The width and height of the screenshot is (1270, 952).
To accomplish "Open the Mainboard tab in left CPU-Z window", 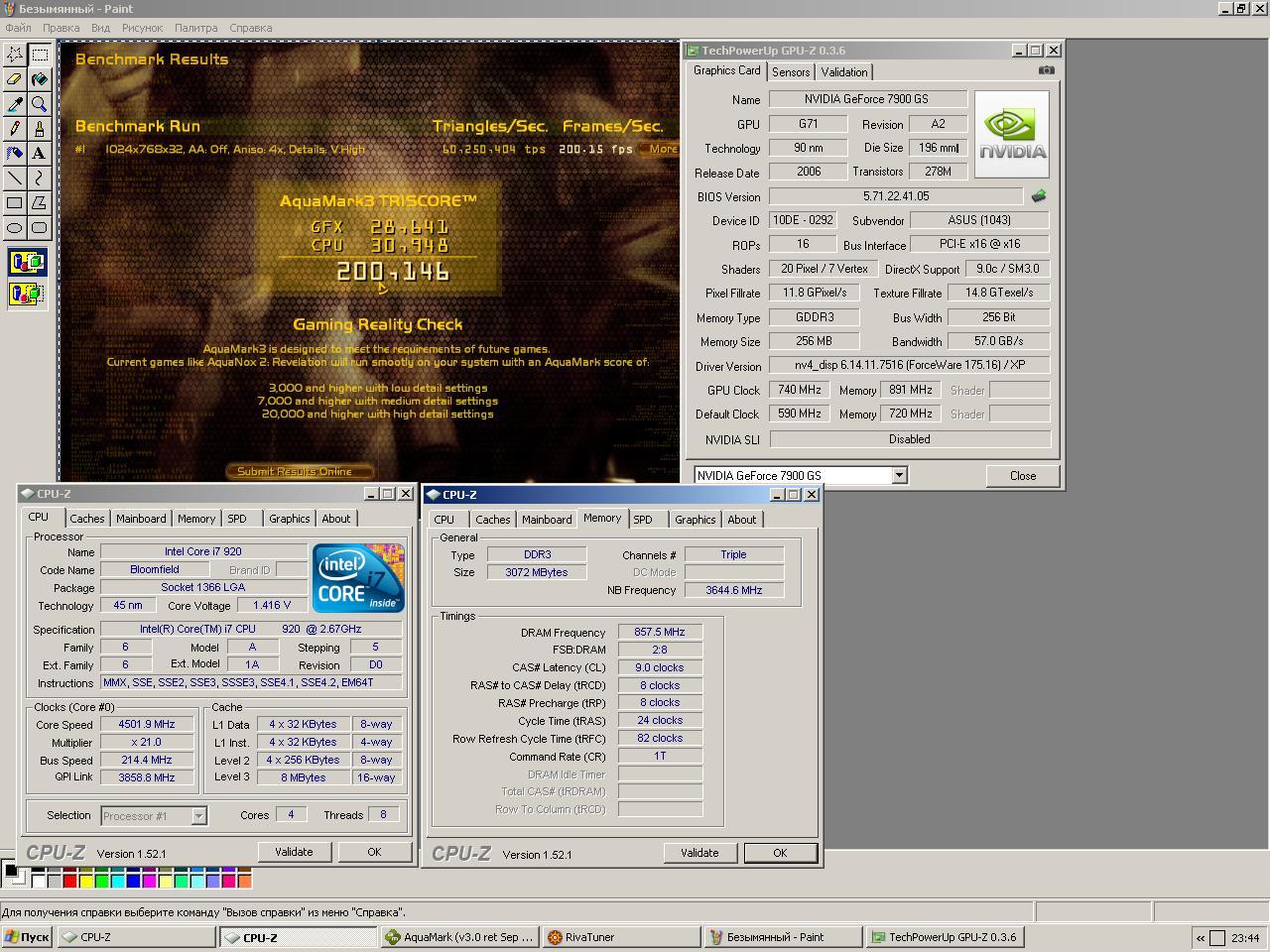I will click(x=141, y=519).
